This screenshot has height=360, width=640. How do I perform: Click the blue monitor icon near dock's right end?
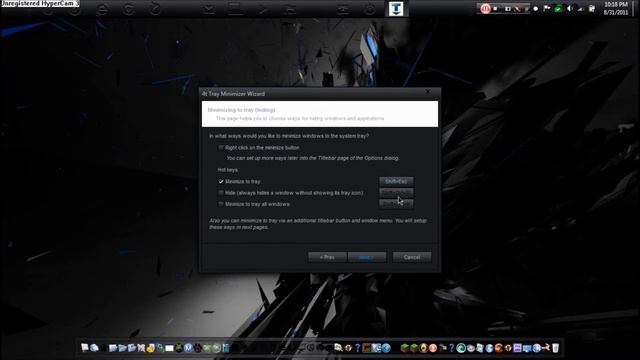(527, 348)
